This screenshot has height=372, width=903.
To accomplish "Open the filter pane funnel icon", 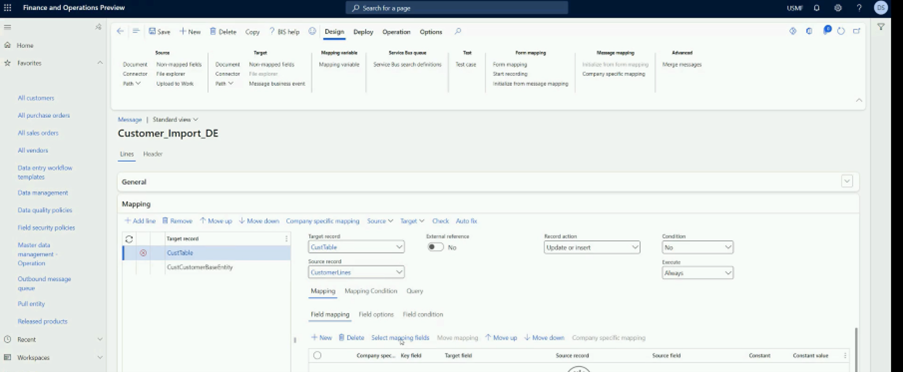I will (x=881, y=27).
